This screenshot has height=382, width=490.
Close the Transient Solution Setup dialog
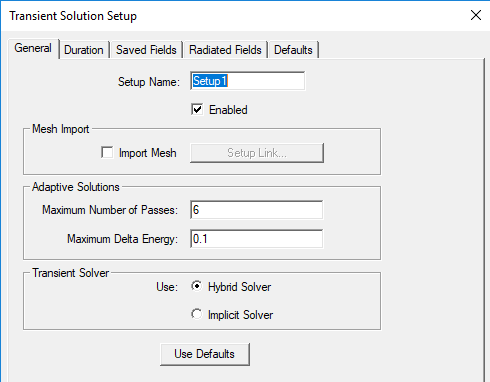click(476, 15)
